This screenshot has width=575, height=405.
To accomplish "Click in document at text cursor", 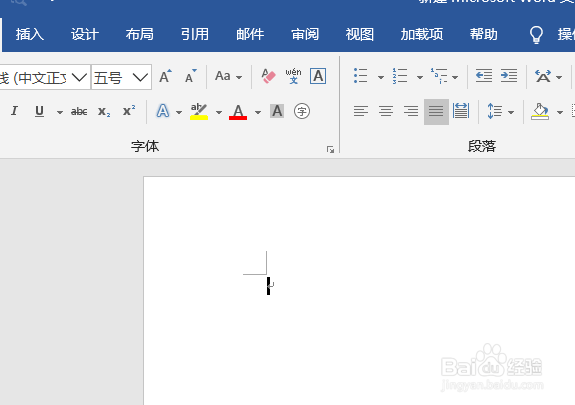I will coord(268,285).
